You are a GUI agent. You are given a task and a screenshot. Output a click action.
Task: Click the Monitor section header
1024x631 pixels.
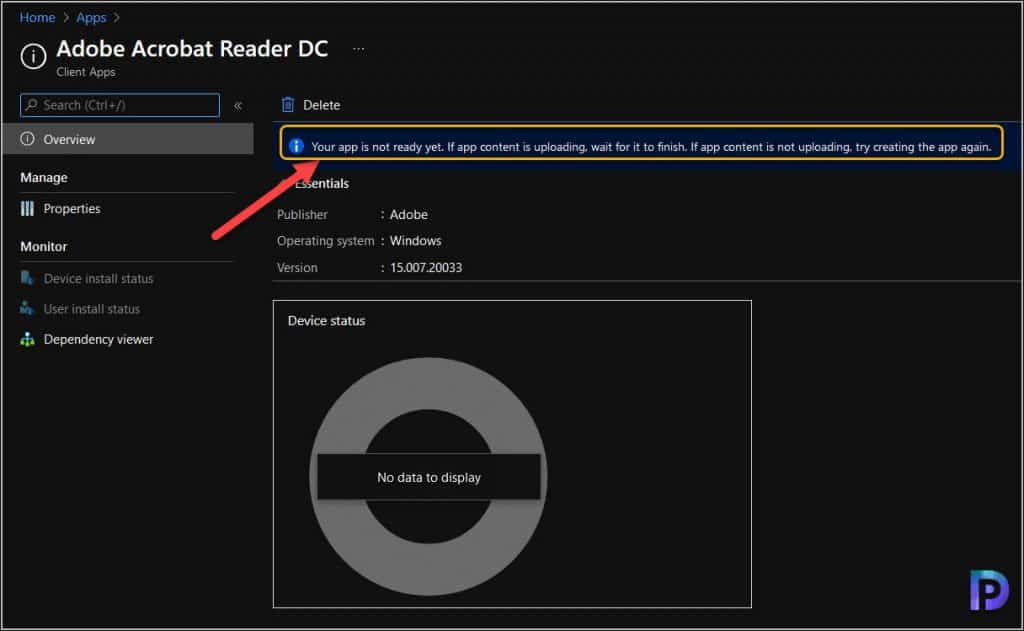click(x=44, y=247)
